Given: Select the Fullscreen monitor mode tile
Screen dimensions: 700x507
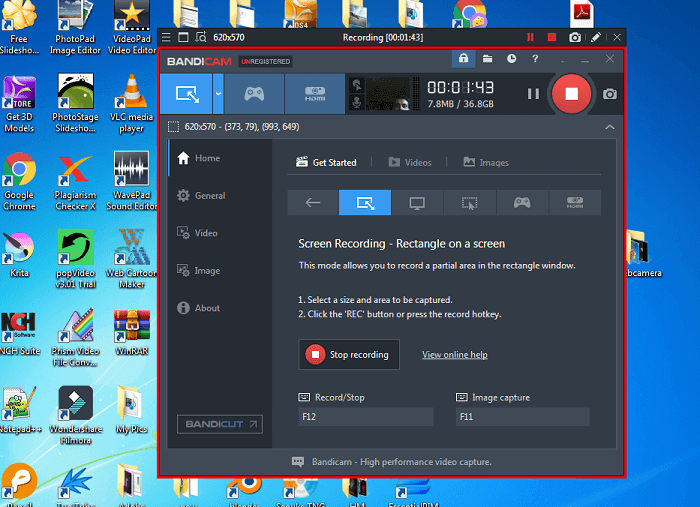Looking at the screenshot, I should [417, 203].
